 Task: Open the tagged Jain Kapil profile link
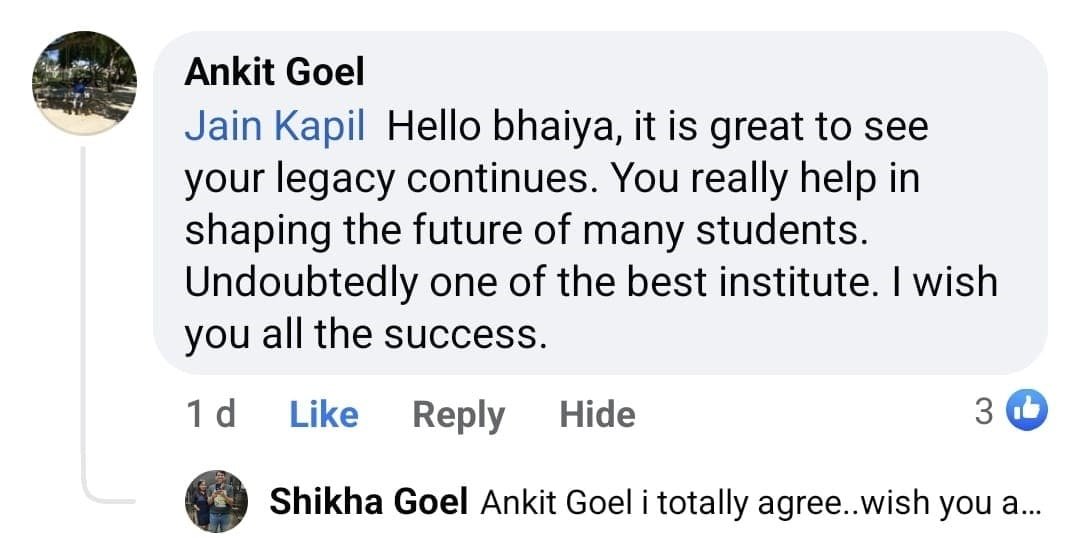(274, 127)
